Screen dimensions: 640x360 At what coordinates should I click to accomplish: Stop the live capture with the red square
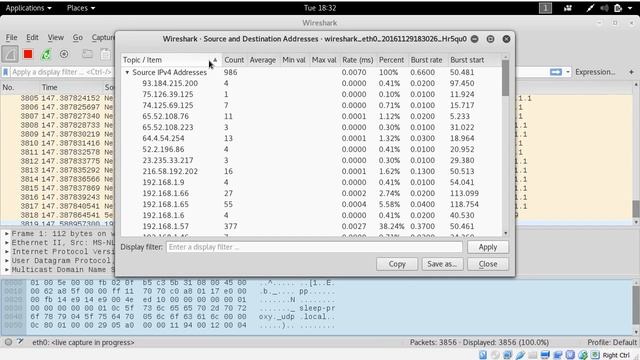click(28, 54)
